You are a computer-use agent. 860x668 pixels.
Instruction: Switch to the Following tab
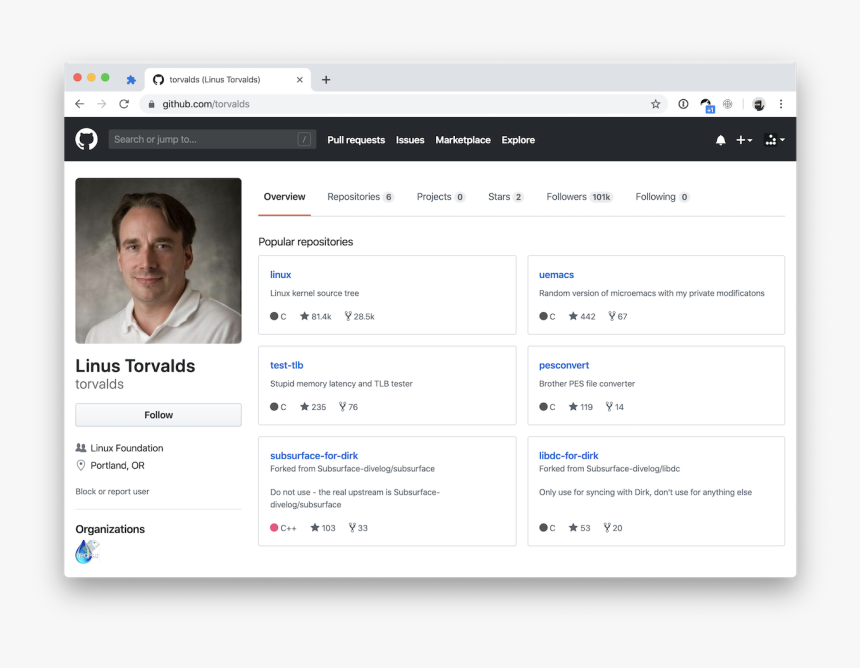pos(662,197)
